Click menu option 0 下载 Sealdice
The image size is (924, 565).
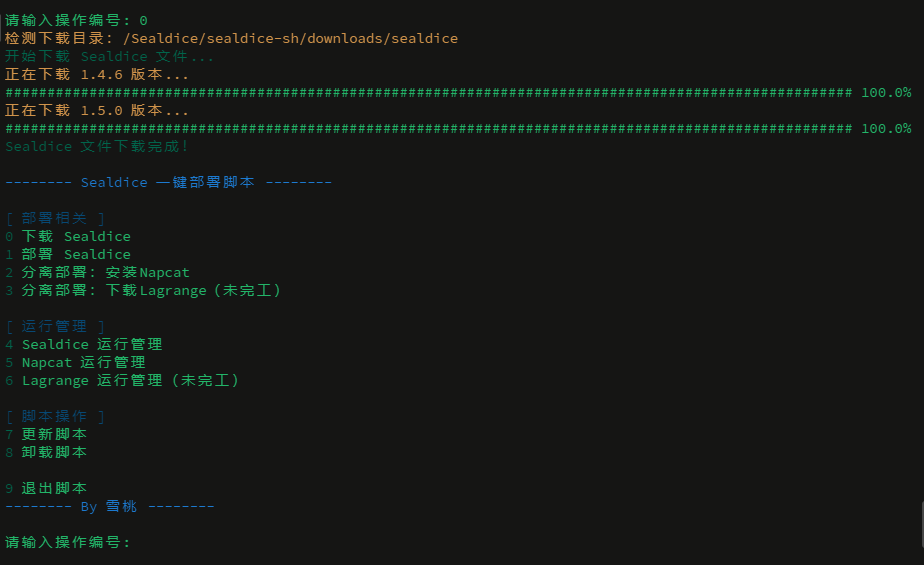point(76,237)
